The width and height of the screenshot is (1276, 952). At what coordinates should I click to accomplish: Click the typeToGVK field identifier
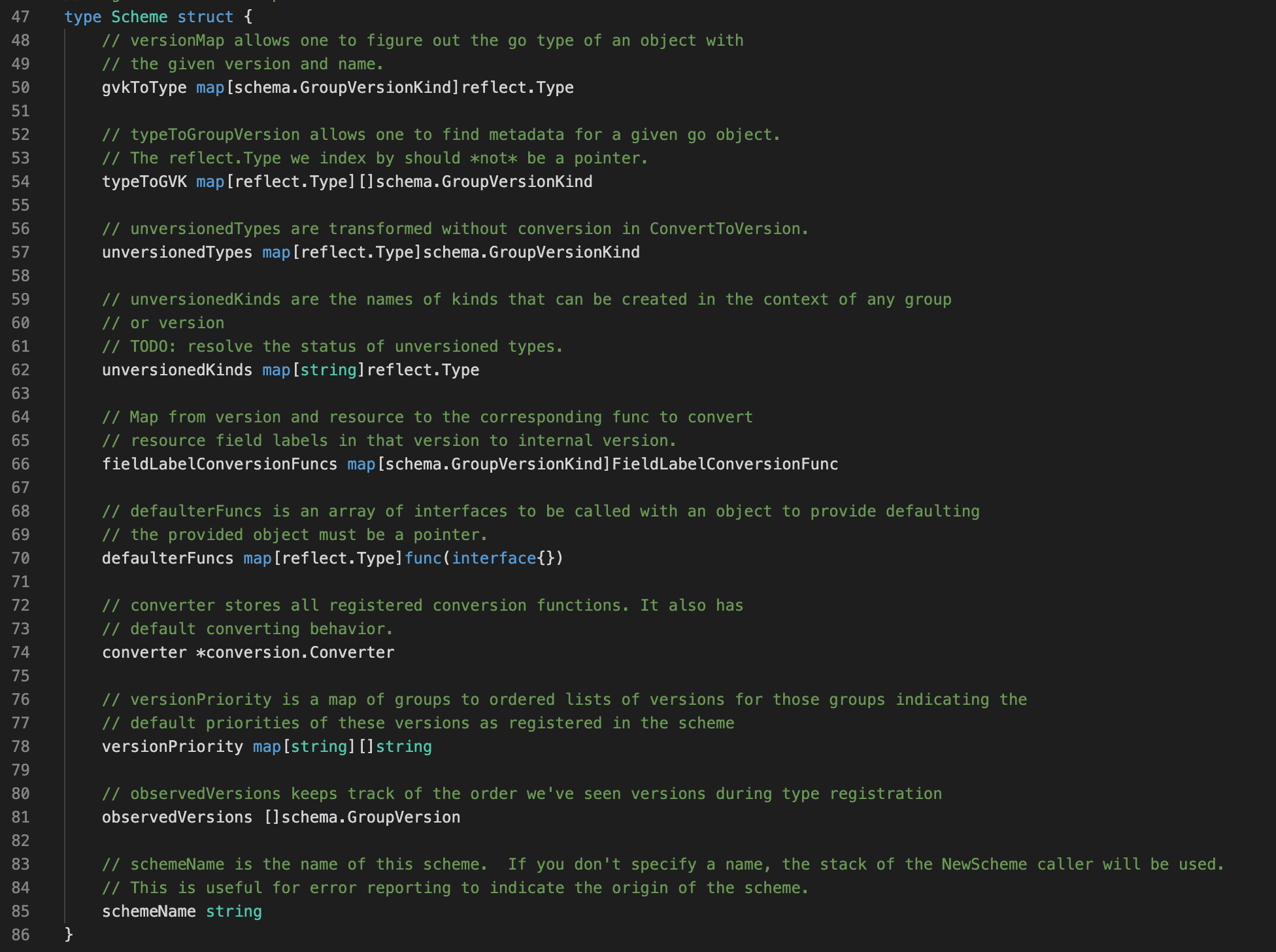coord(144,182)
